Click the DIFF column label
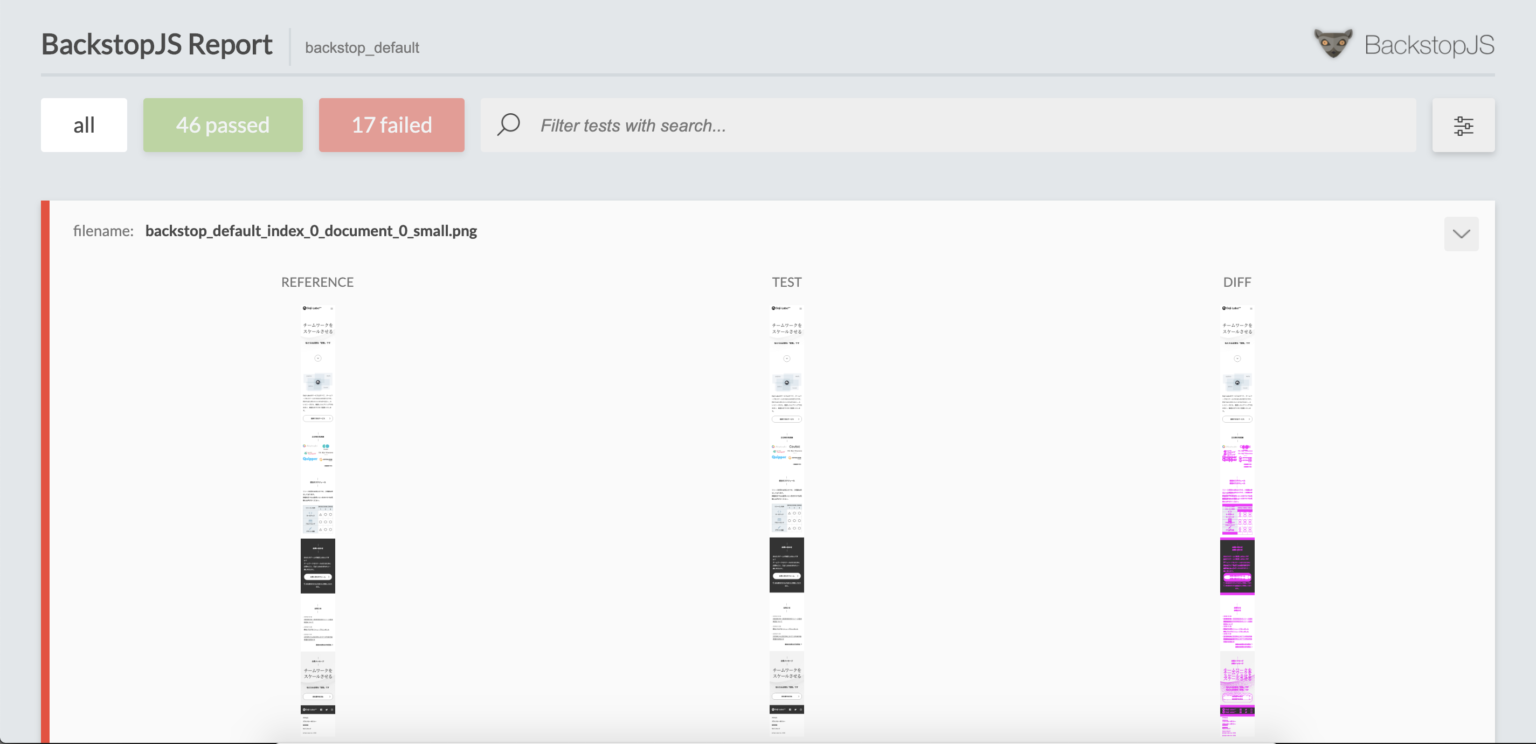Screen dimensions: 1536x744 (x=1237, y=282)
